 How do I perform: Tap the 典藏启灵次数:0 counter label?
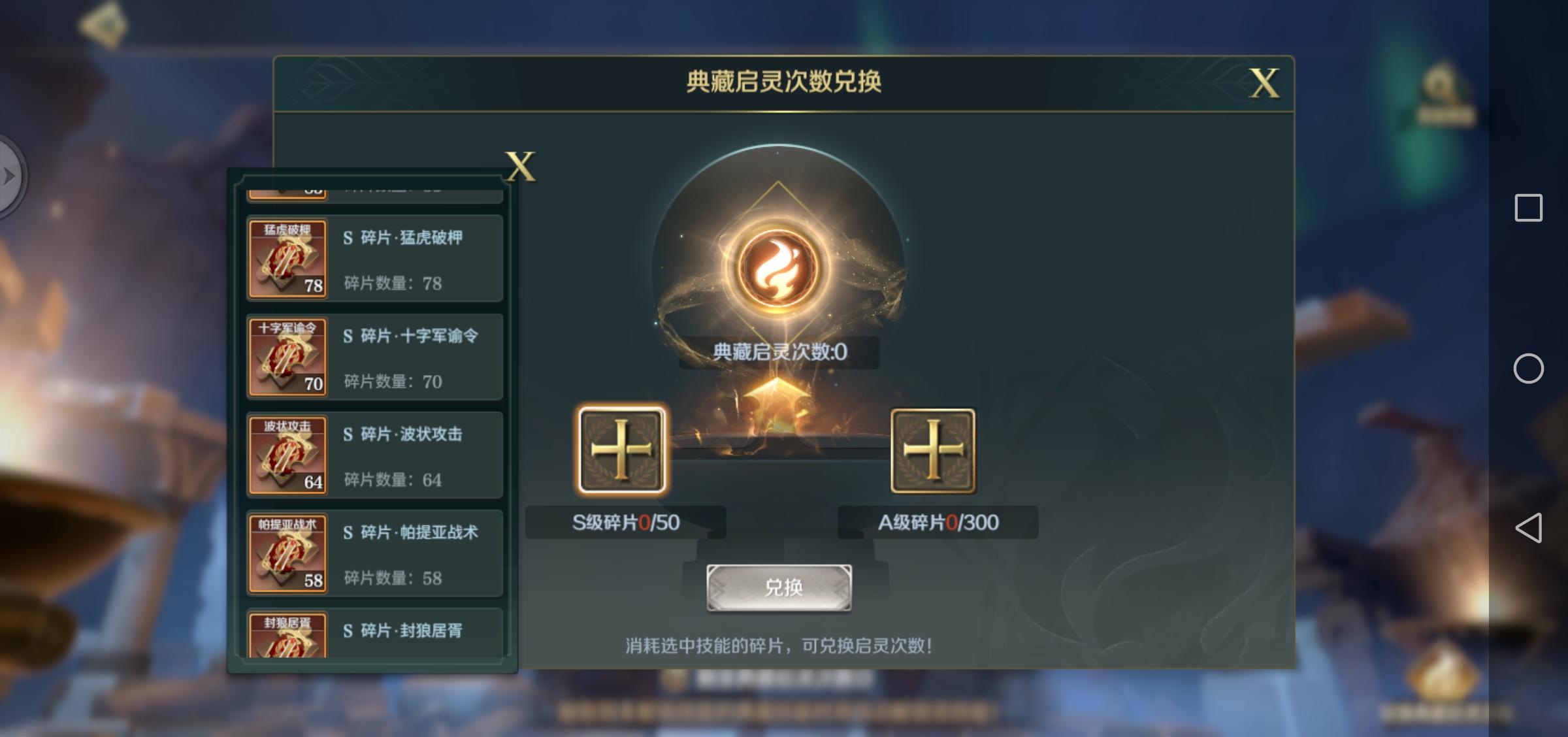(x=779, y=353)
